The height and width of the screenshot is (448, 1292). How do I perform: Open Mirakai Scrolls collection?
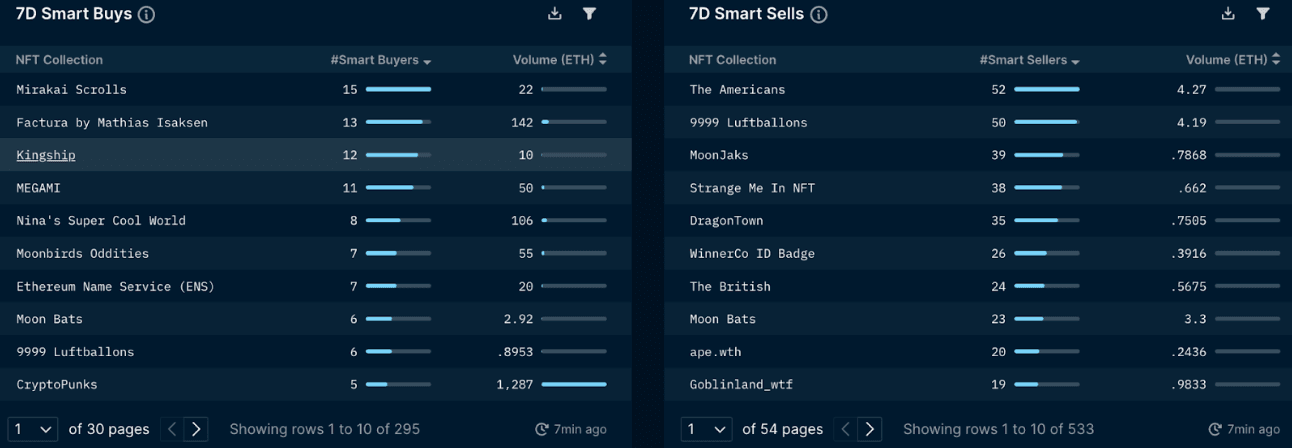71,89
